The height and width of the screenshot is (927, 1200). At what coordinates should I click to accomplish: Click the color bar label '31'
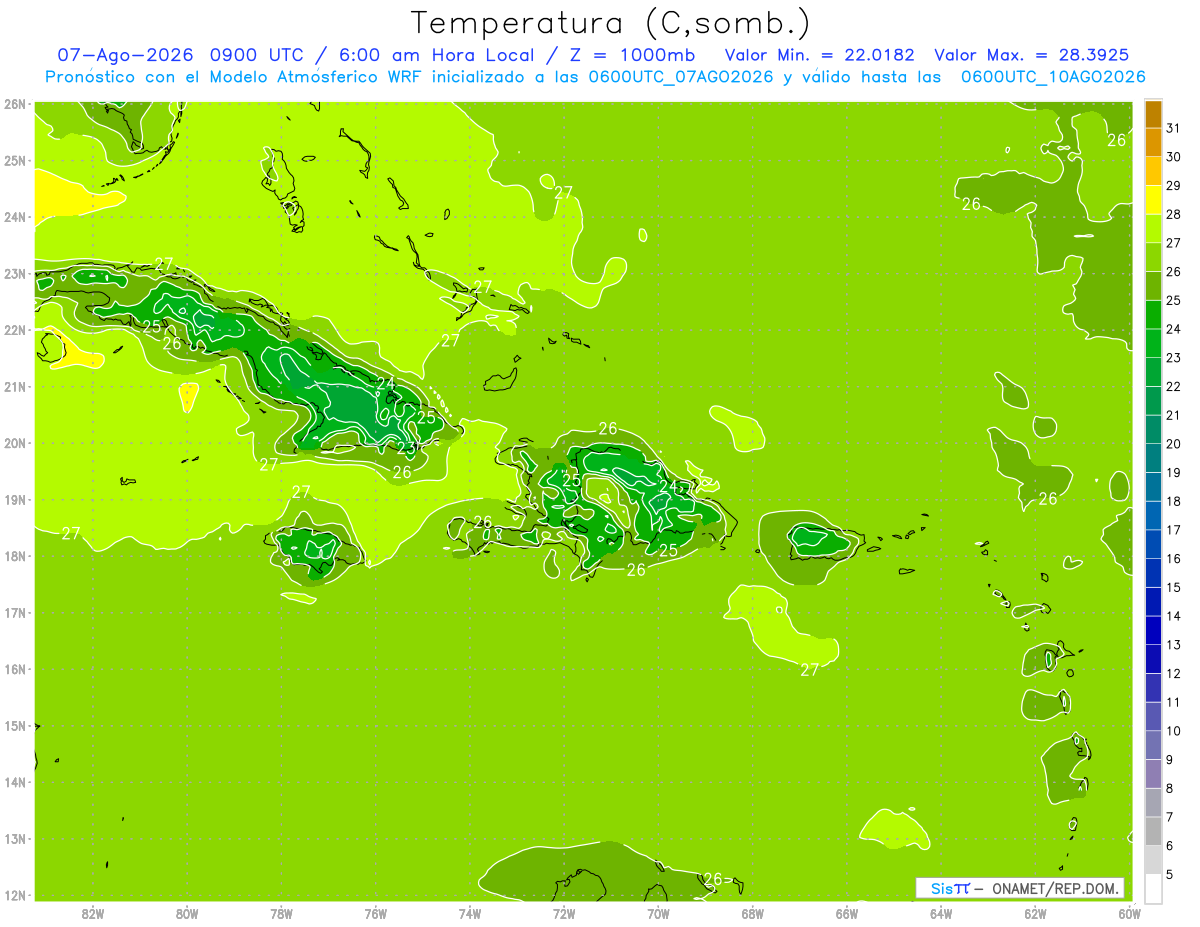[1174, 128]
